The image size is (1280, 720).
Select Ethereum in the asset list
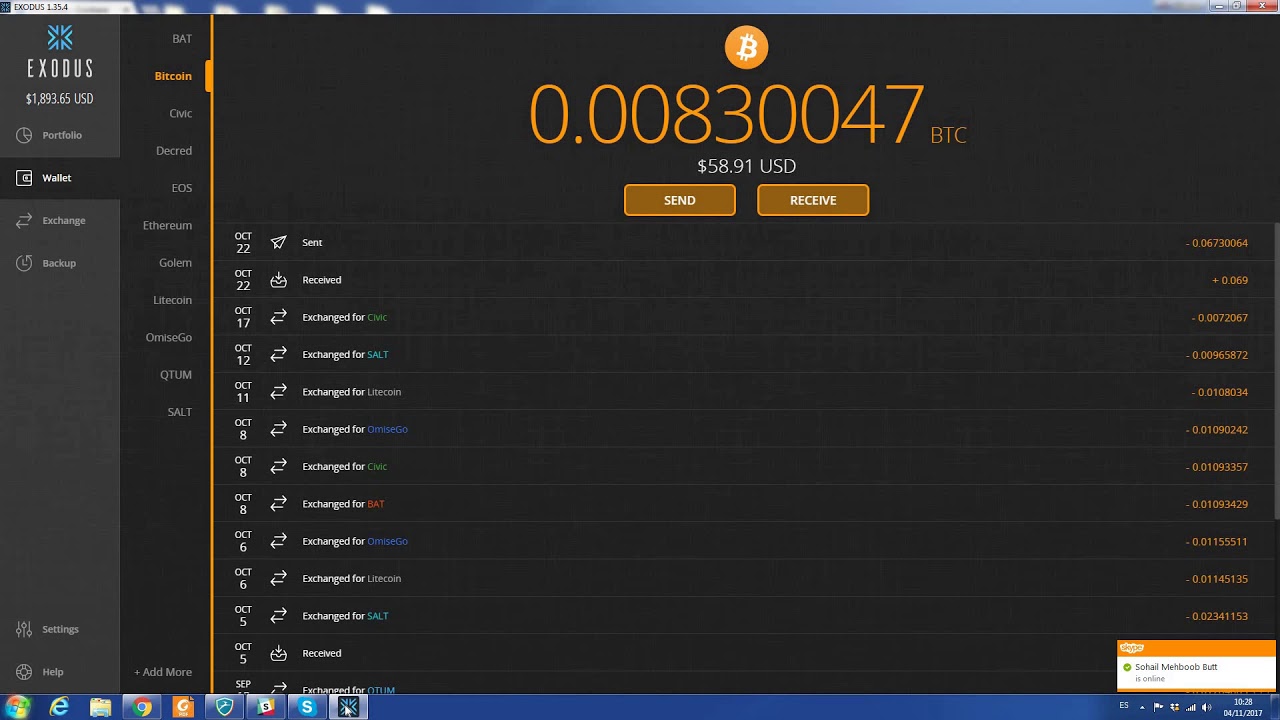coord(167,225)
